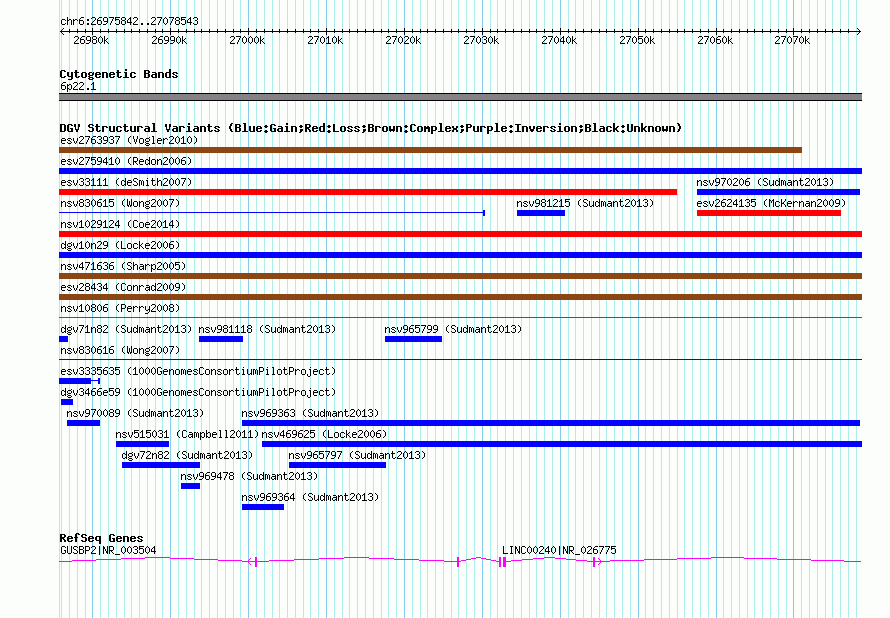Select the blue esv2759410 Redon2006 gain bar
The height and width of the screenshot is (618, 890).
click(460, 171)
